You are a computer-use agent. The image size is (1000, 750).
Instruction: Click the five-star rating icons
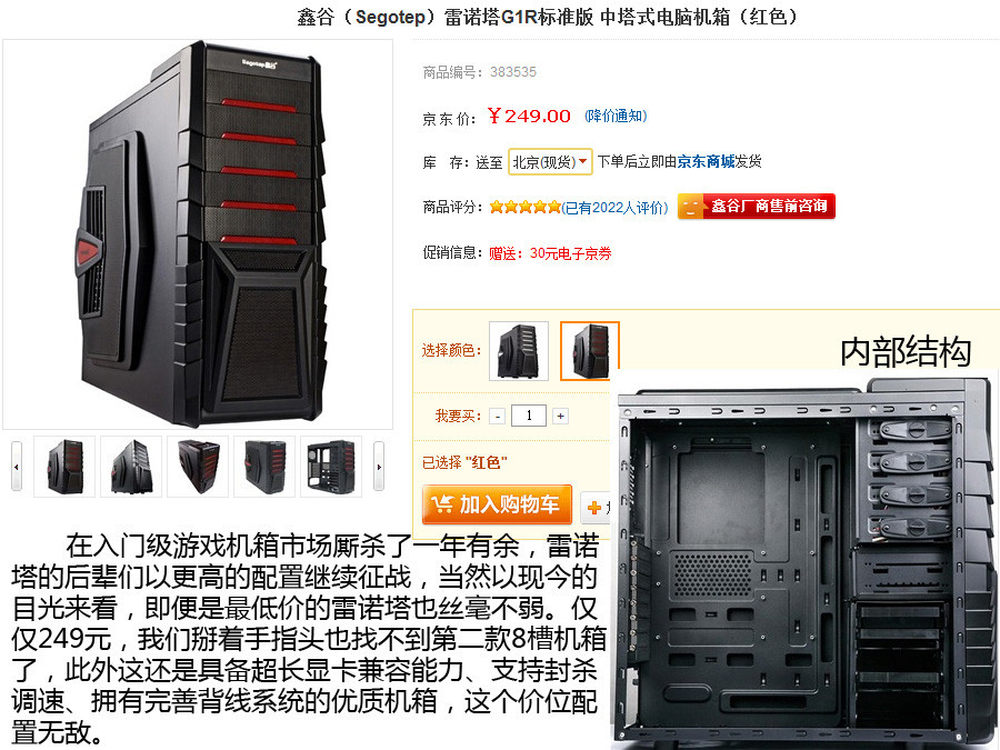tap(525, 207)
